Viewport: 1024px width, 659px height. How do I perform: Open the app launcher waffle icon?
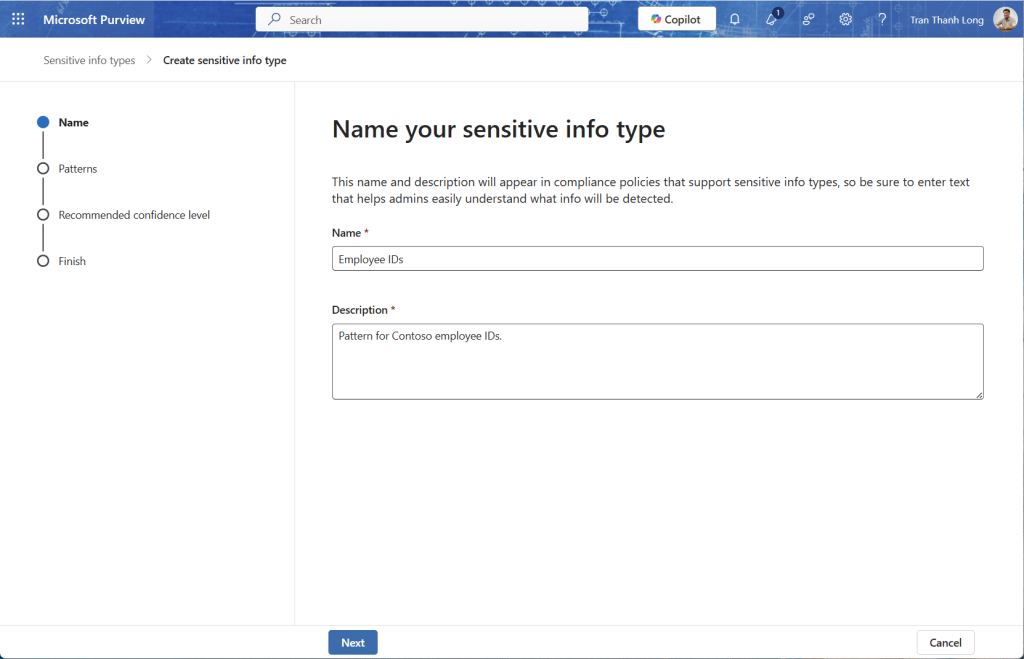tap(18, 20)
